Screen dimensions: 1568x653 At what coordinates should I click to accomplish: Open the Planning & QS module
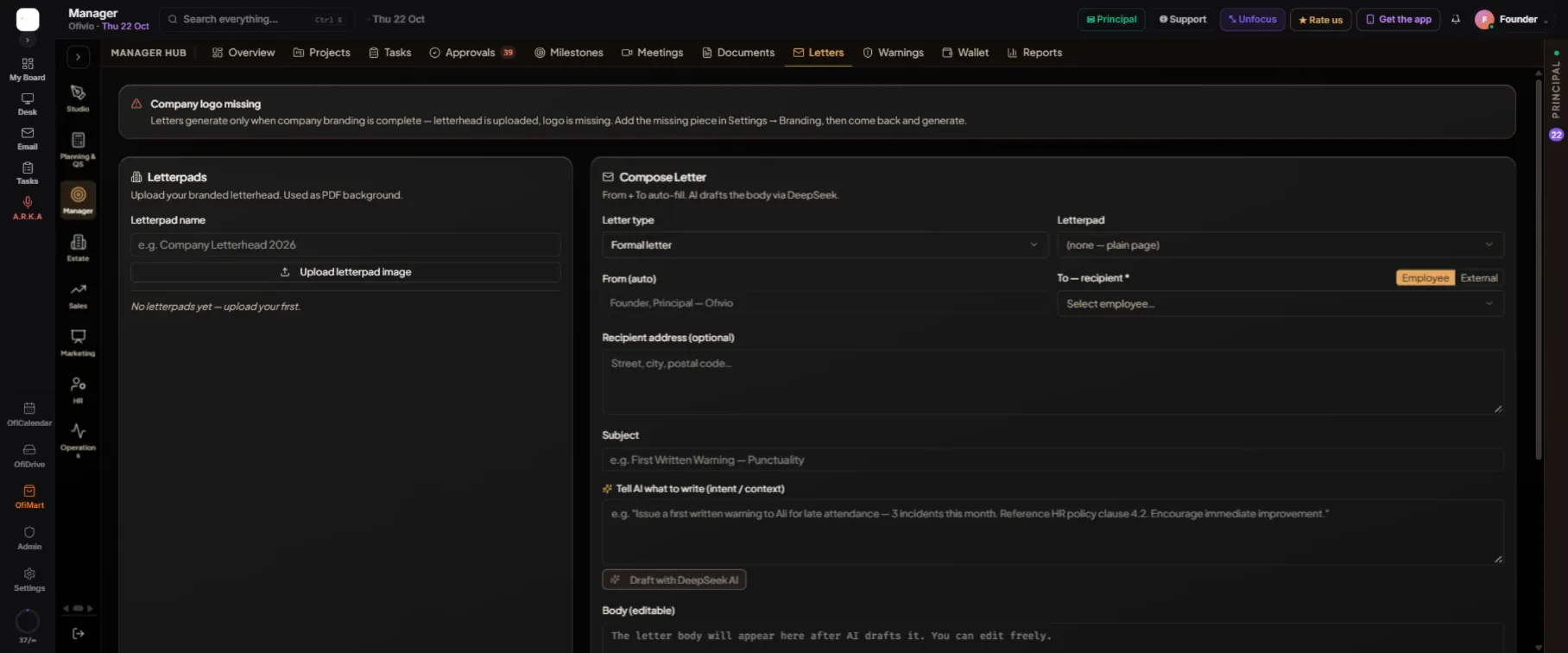click(78, 149)
